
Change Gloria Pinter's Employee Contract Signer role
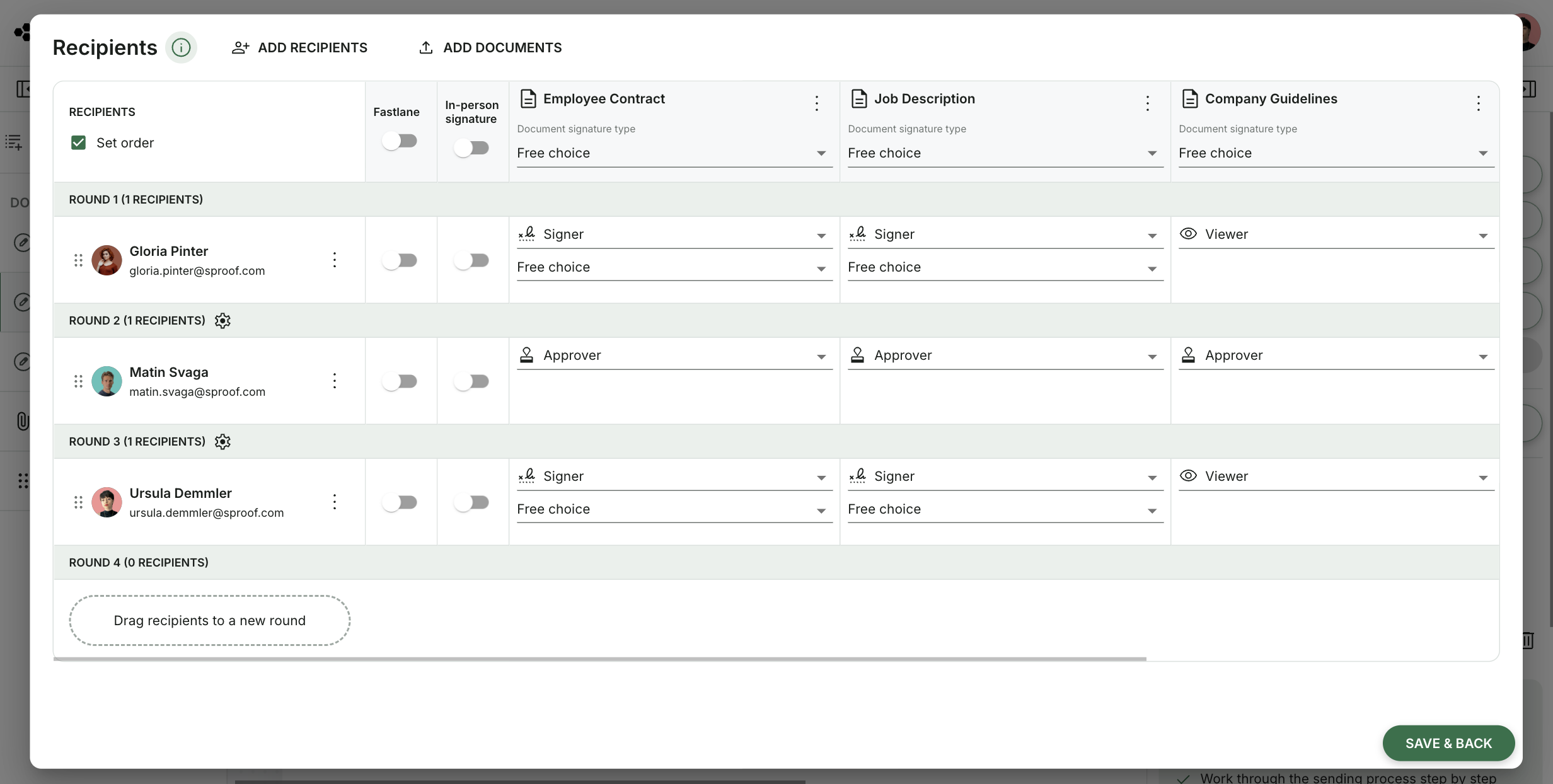pyautogui.click(x=674, y=234)
